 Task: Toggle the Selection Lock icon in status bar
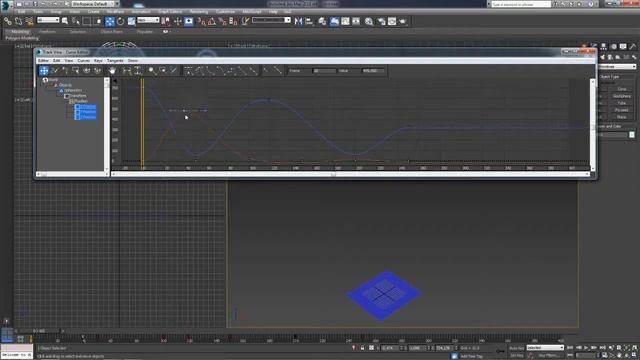tap(362, 348)
